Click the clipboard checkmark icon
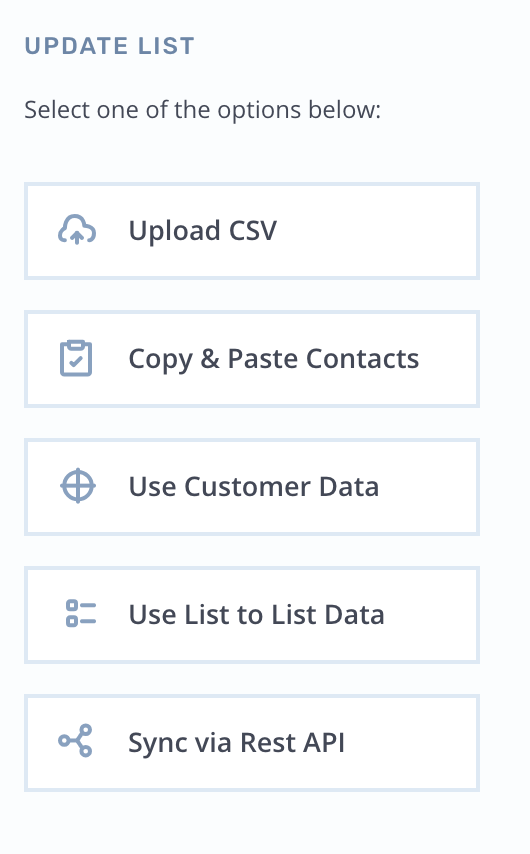Viewport: 530px width, 854px height. coord(76,358)
